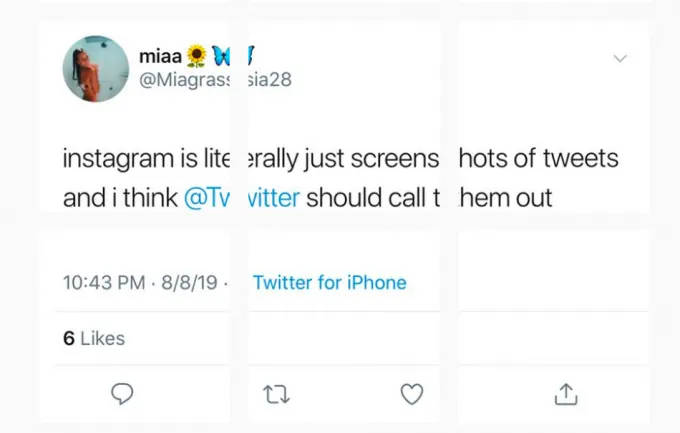This screenshot has width=680, height=433.
Task: Click the sunflower emoji beside miaa
Action: tap(198, 57)
